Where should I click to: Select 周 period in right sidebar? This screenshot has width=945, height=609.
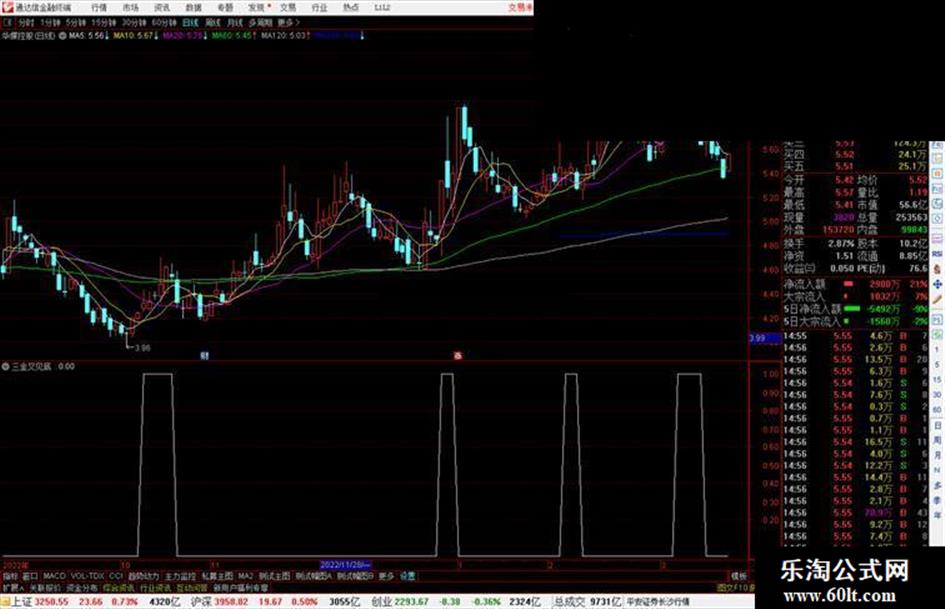(x=937, y=441)
